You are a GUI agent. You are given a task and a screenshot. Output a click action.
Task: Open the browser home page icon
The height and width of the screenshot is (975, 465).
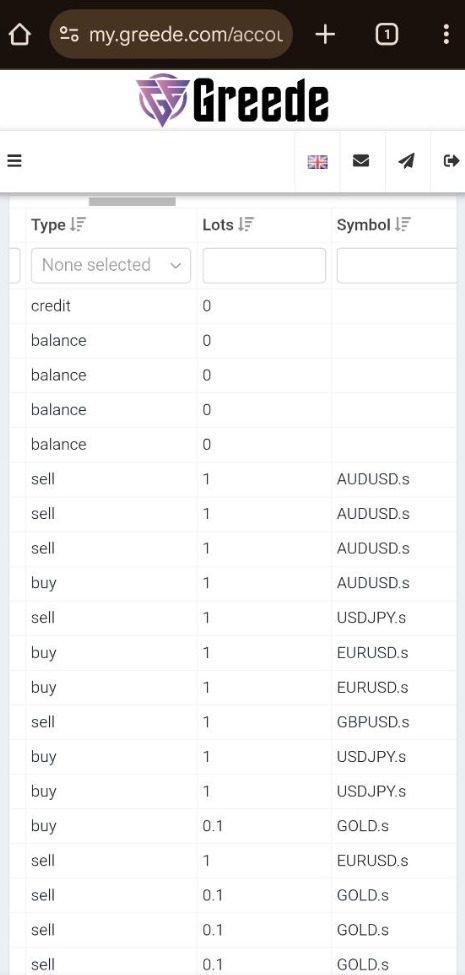pos(19,35)
